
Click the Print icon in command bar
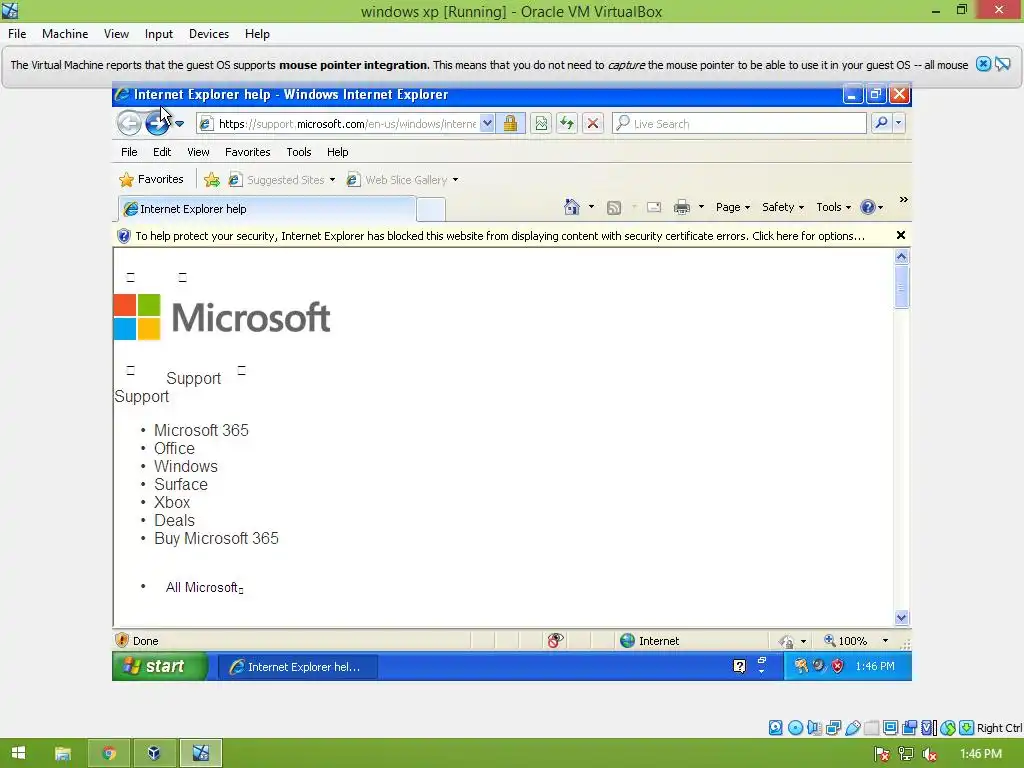682,208
